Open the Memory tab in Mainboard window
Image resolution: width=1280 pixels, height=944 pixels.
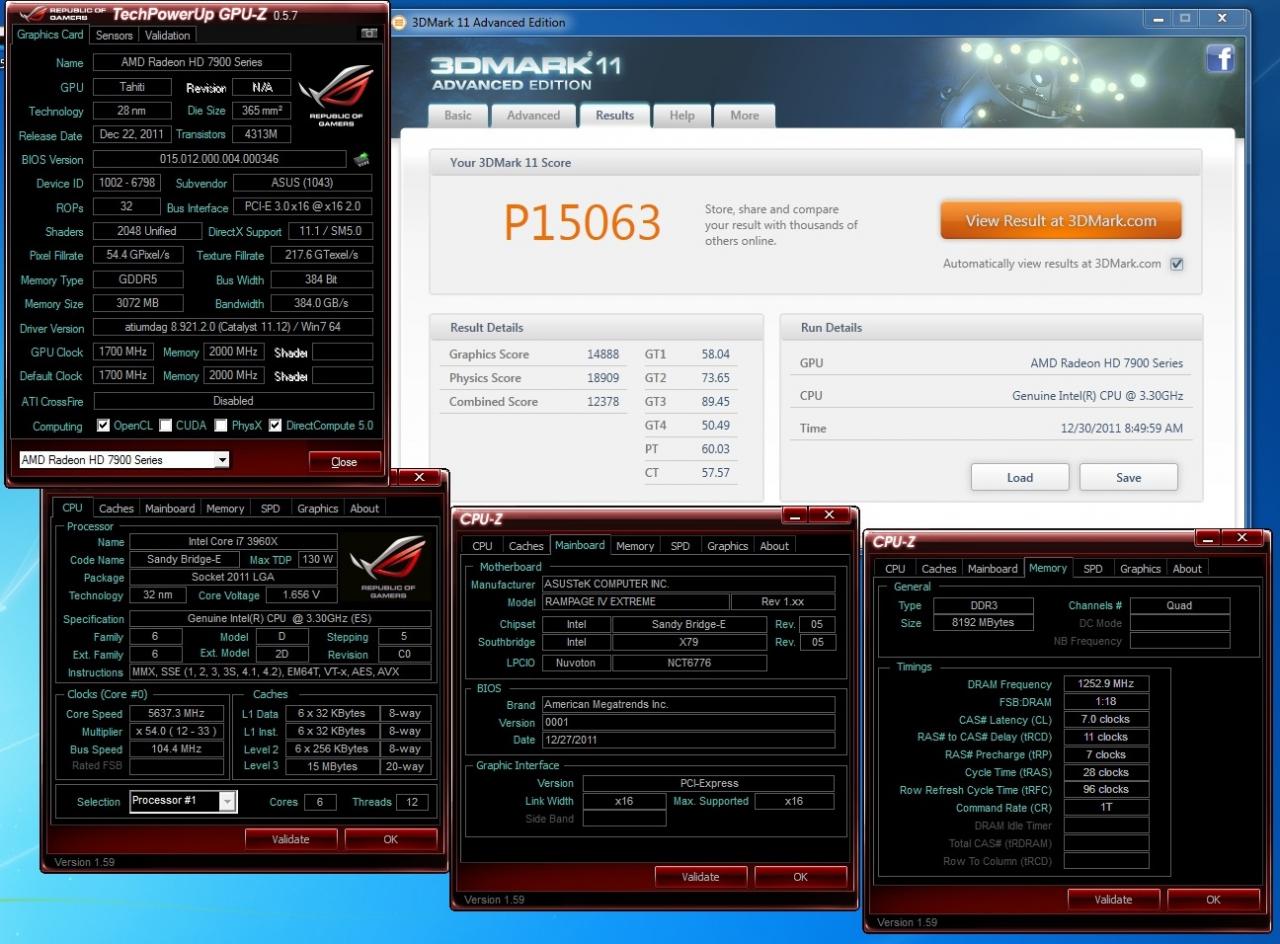tap(635, 546)
